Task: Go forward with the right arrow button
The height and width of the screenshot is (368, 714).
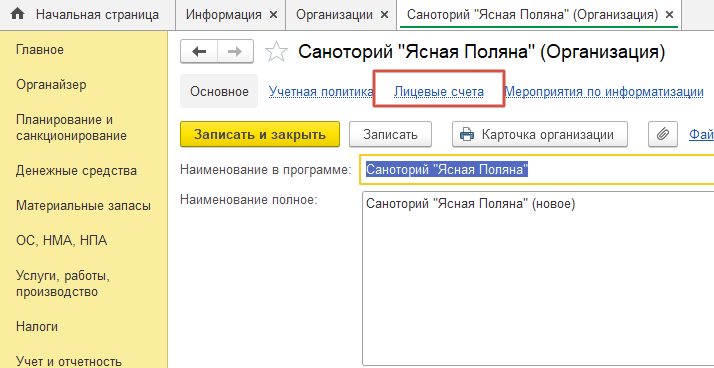Action: (x=235, y=52)
